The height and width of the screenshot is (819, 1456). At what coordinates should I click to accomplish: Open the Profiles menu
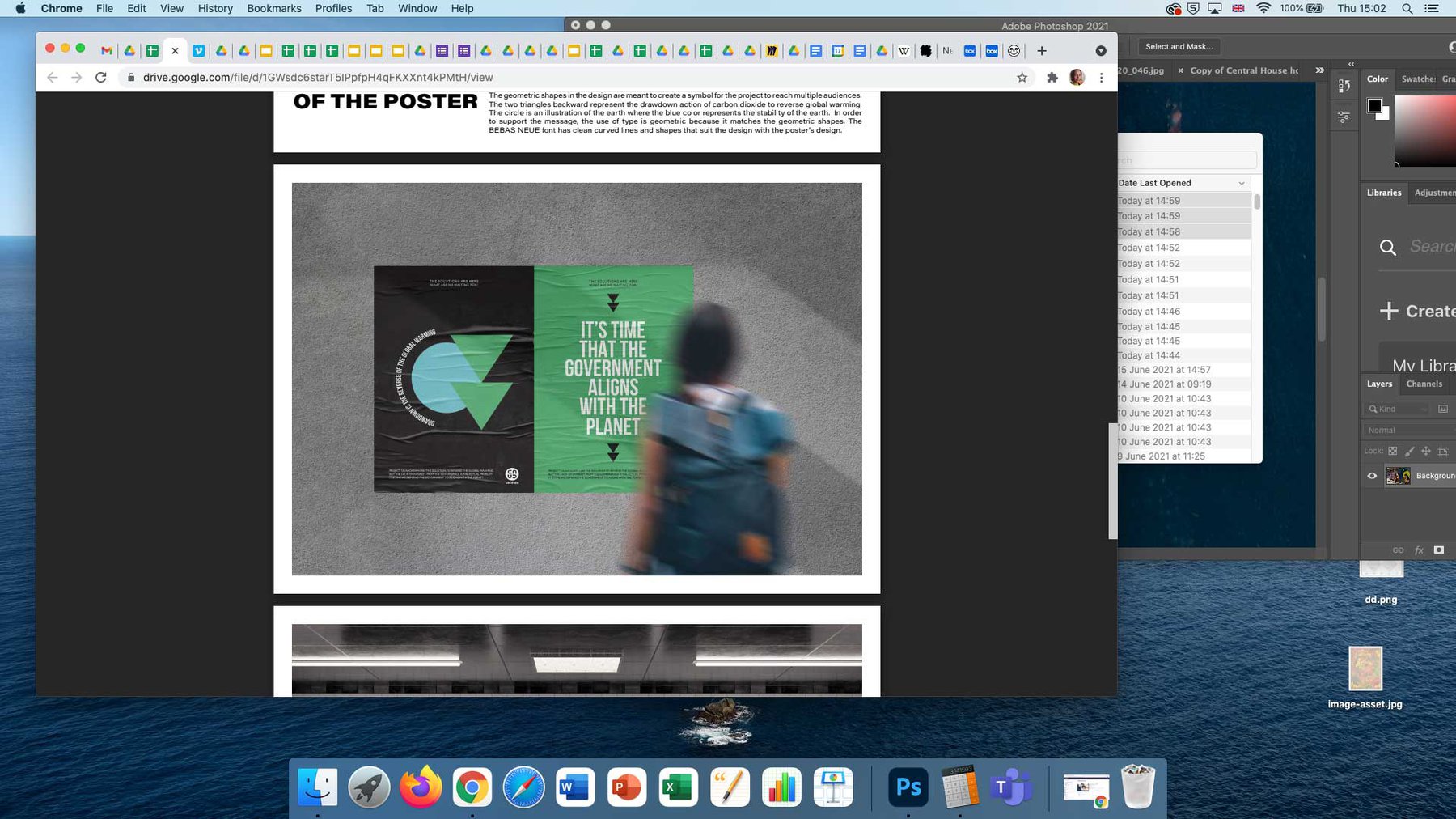(333, 8)
